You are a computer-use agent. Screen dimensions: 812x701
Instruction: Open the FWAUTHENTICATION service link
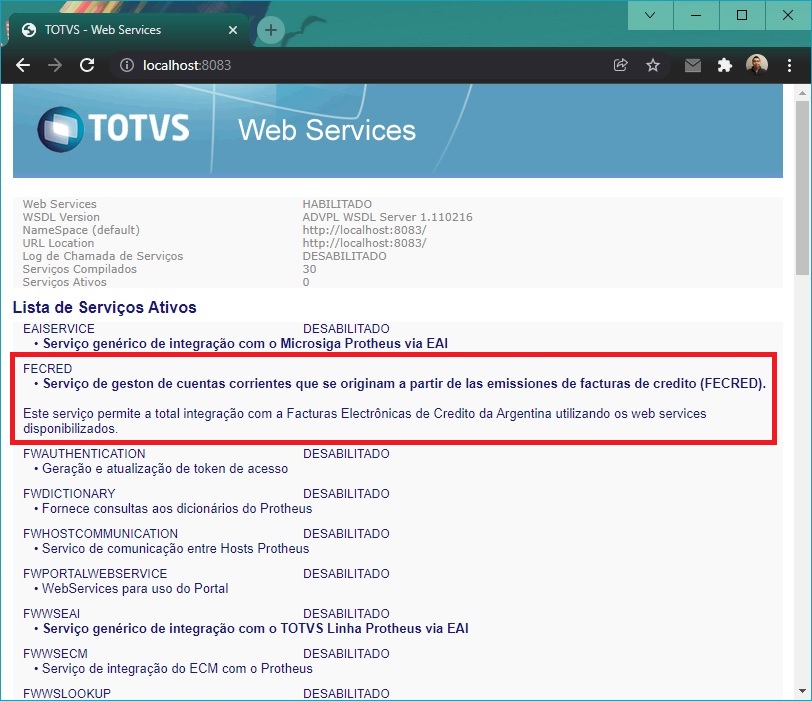click(x=84, y=454)
